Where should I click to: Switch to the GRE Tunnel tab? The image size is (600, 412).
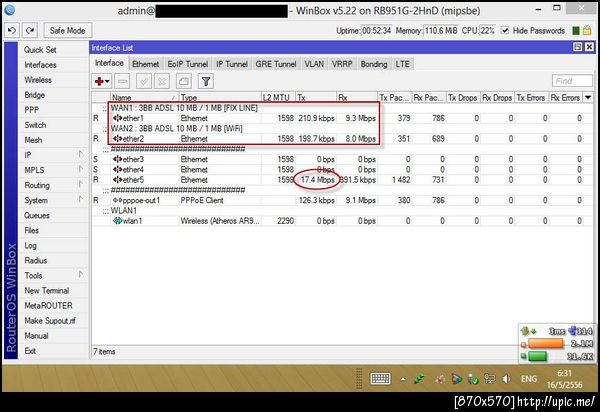[276, 64]
